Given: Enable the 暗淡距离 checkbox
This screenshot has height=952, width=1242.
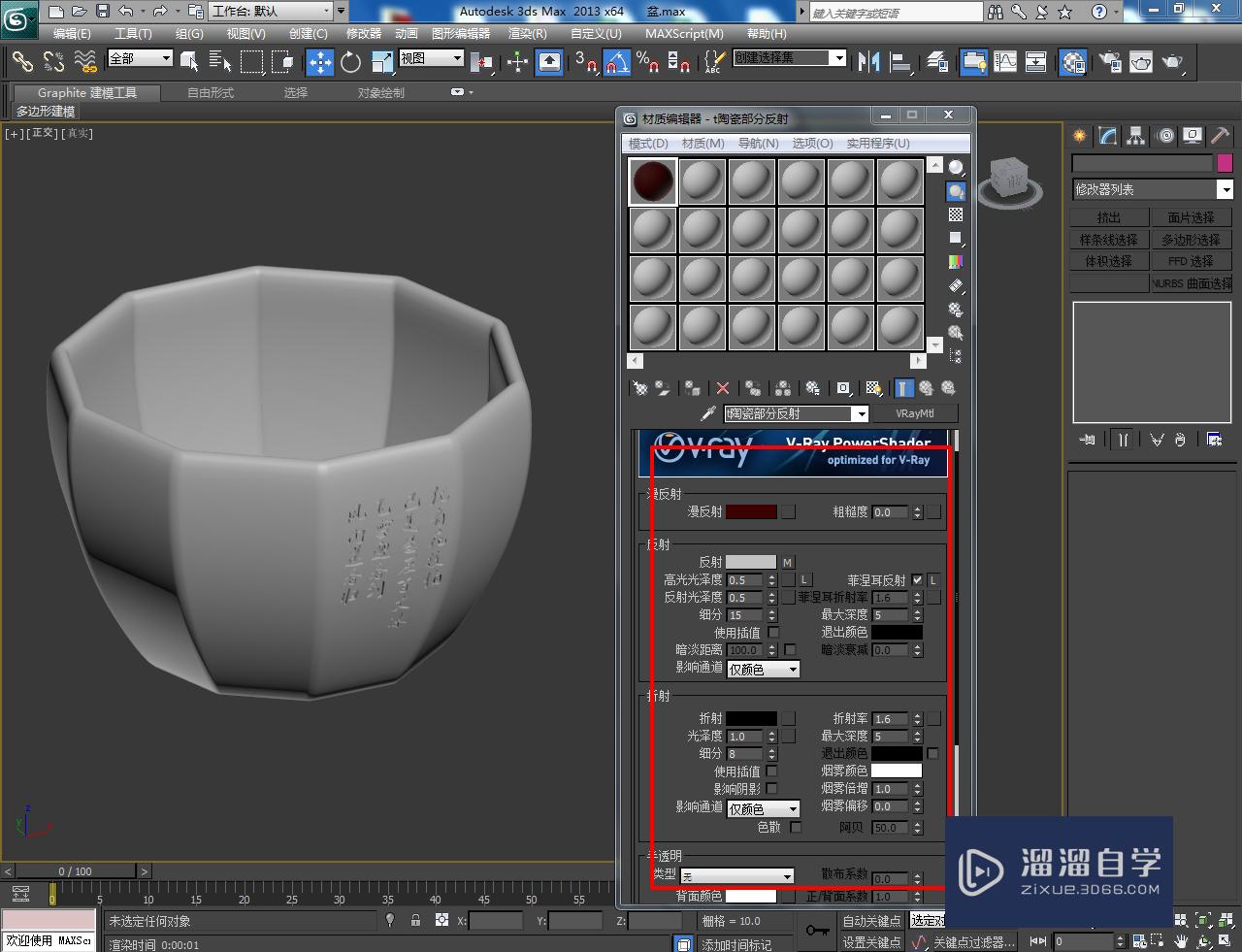Looking at the screenshot, I should (790, 650).
